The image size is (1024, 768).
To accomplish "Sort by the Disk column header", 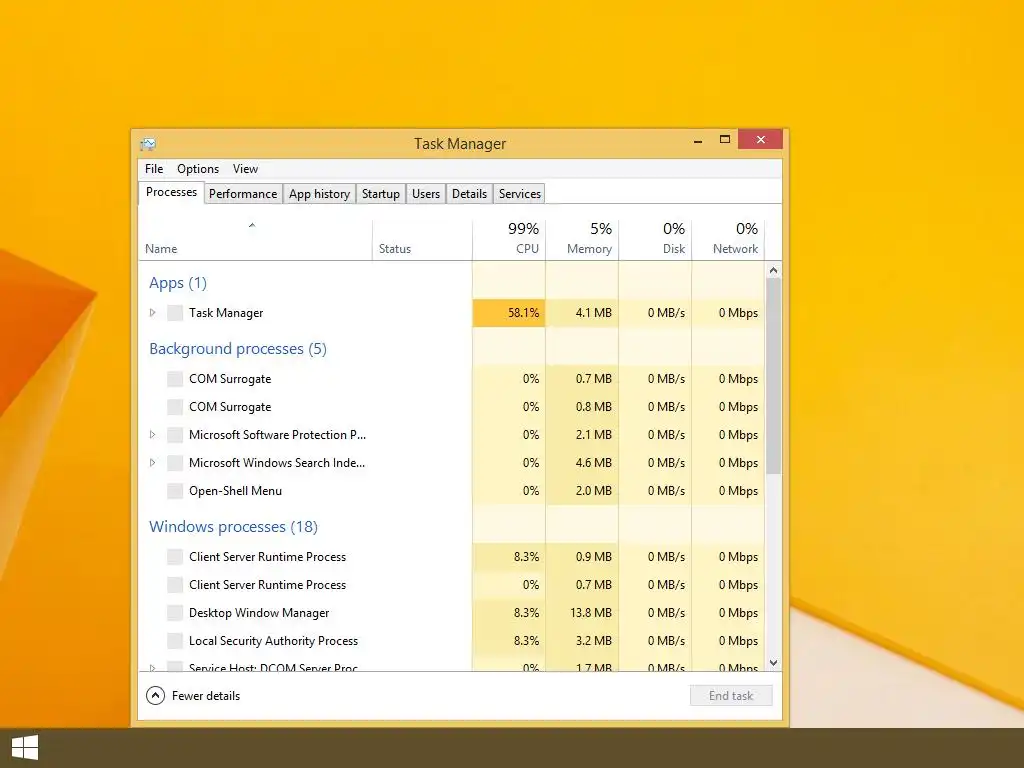I will point(655,238).
